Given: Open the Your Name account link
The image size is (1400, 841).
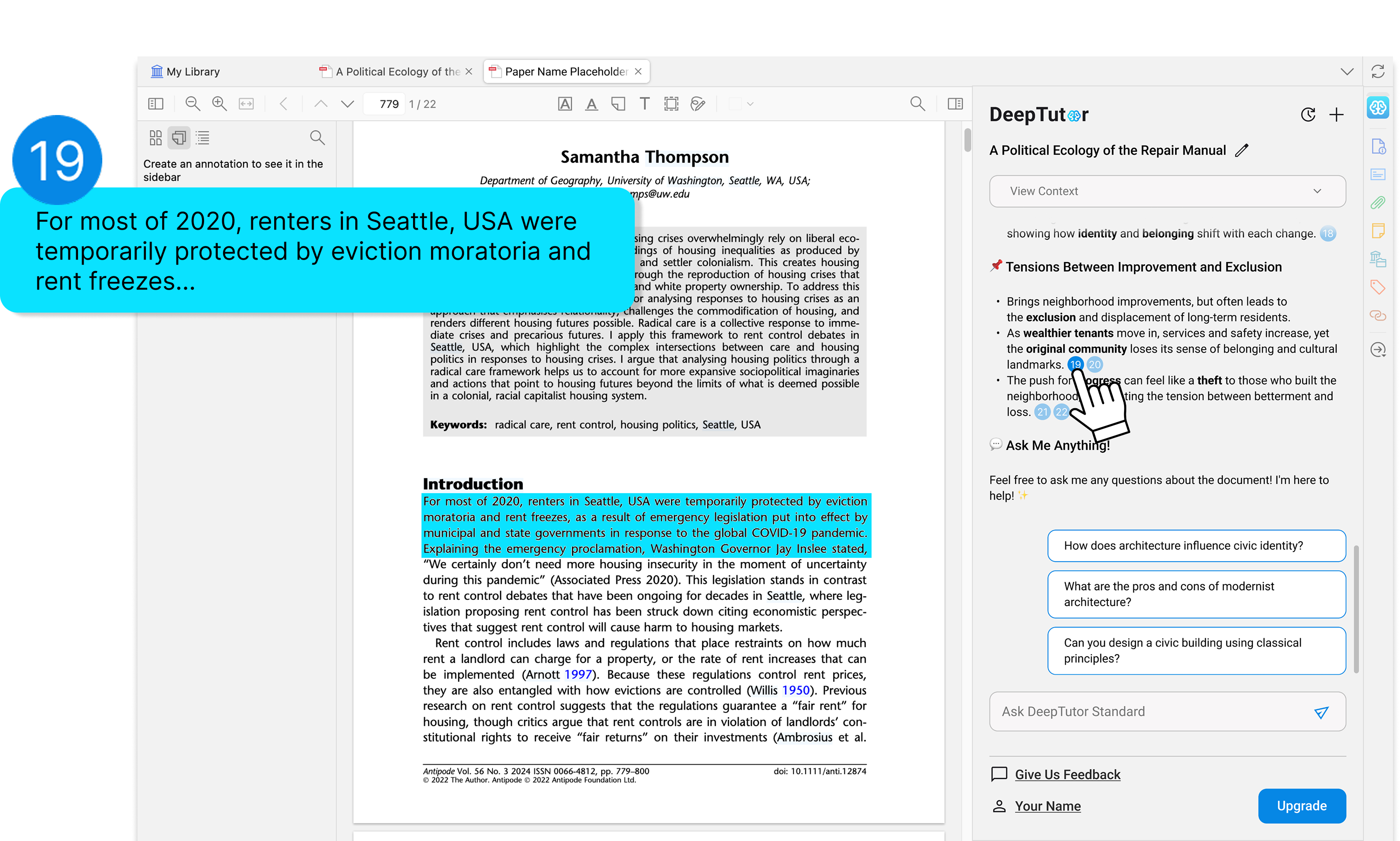Looking at the screenshot, I should [1048, 806].
